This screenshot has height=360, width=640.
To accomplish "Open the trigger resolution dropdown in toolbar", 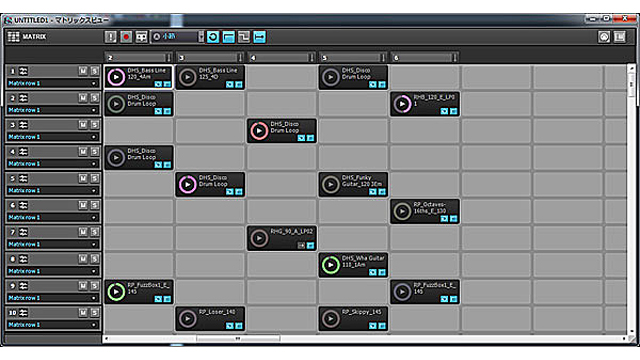I will pos(201,37).
